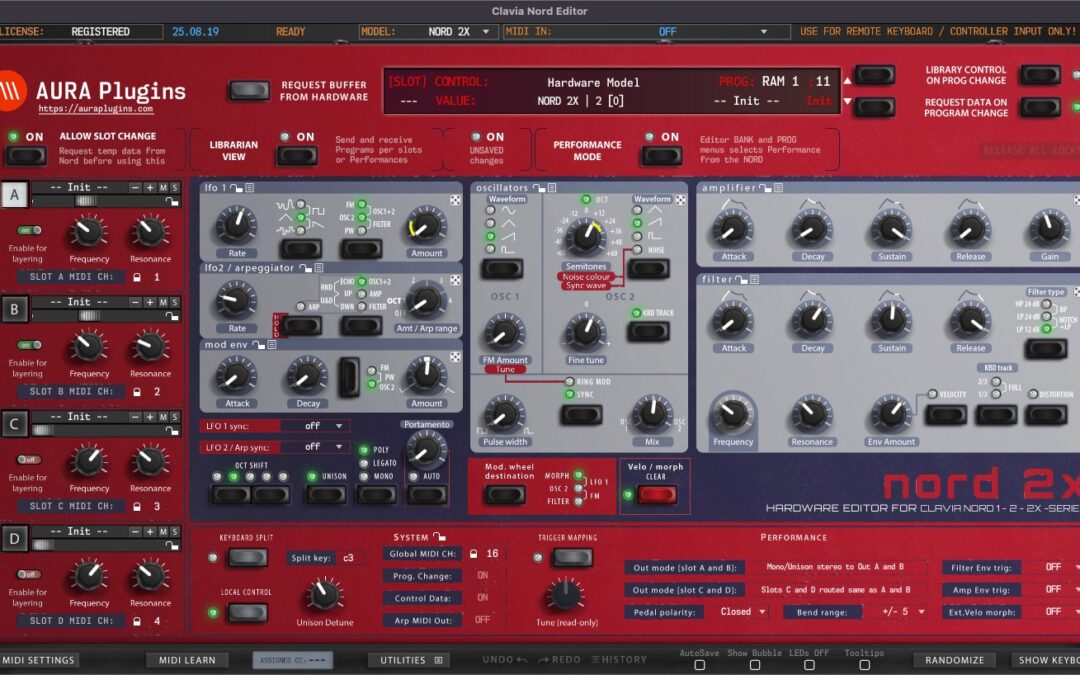The width and height of the screenshot is (1080, 675).
Task: Open the UTILITIES menu
Action: tap(409, 660)
